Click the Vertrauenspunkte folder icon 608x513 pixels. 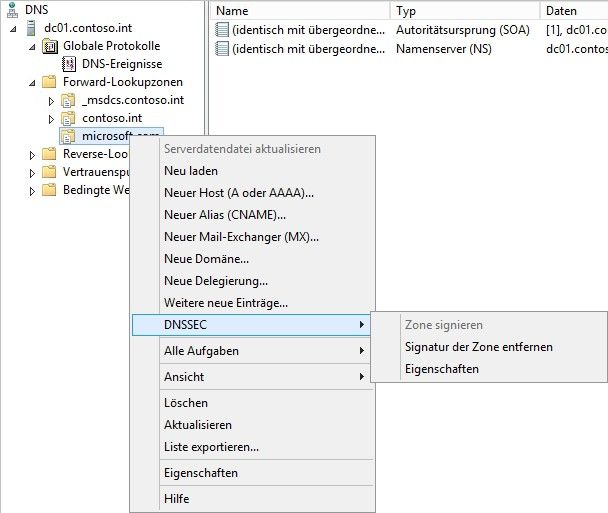(49, 172)
